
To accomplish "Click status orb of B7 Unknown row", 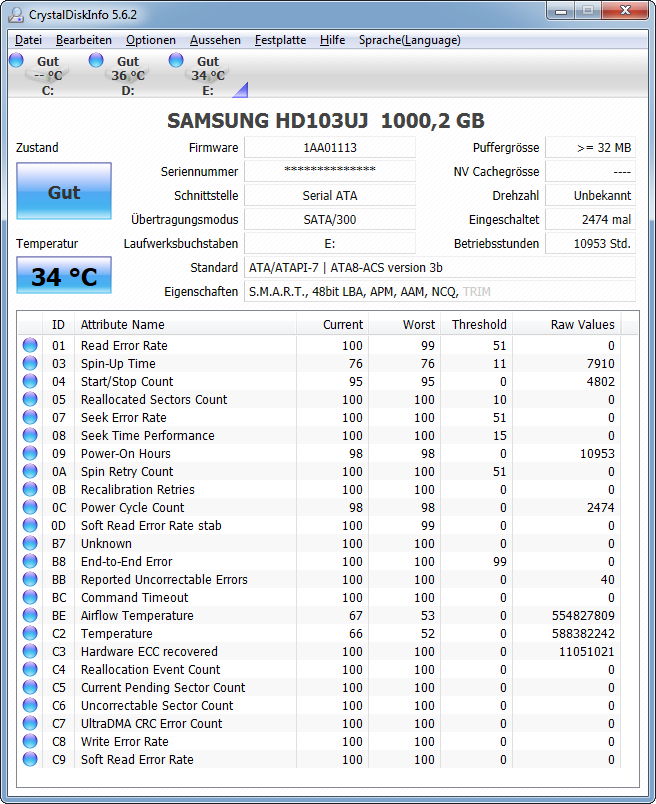I will pos(30,543).
